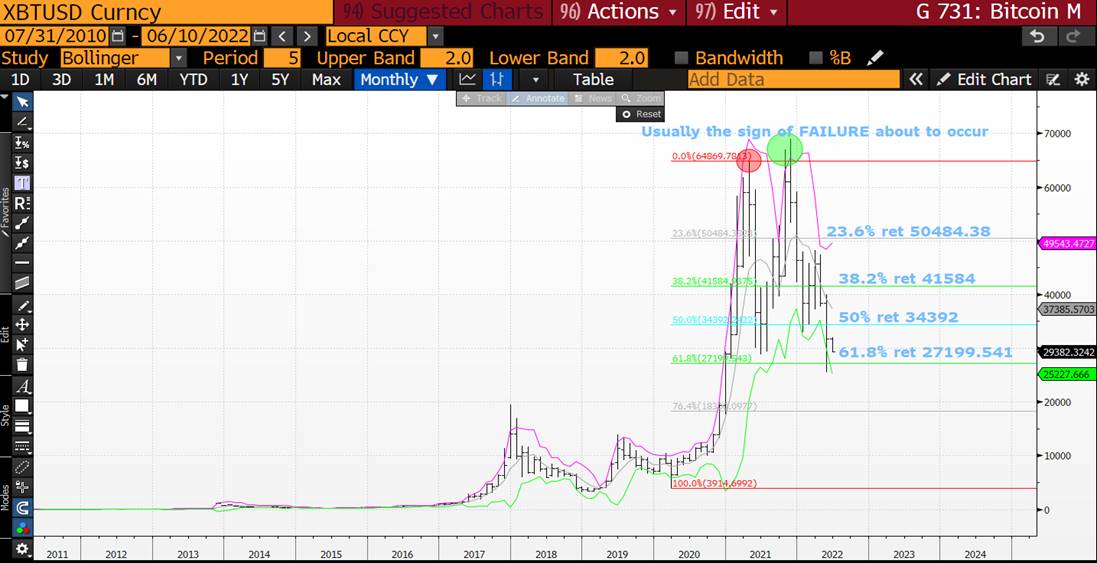The height and width of the screenshot is (563, 1097).
Task: Select the 3D time range
Action: tap(62, 80)
